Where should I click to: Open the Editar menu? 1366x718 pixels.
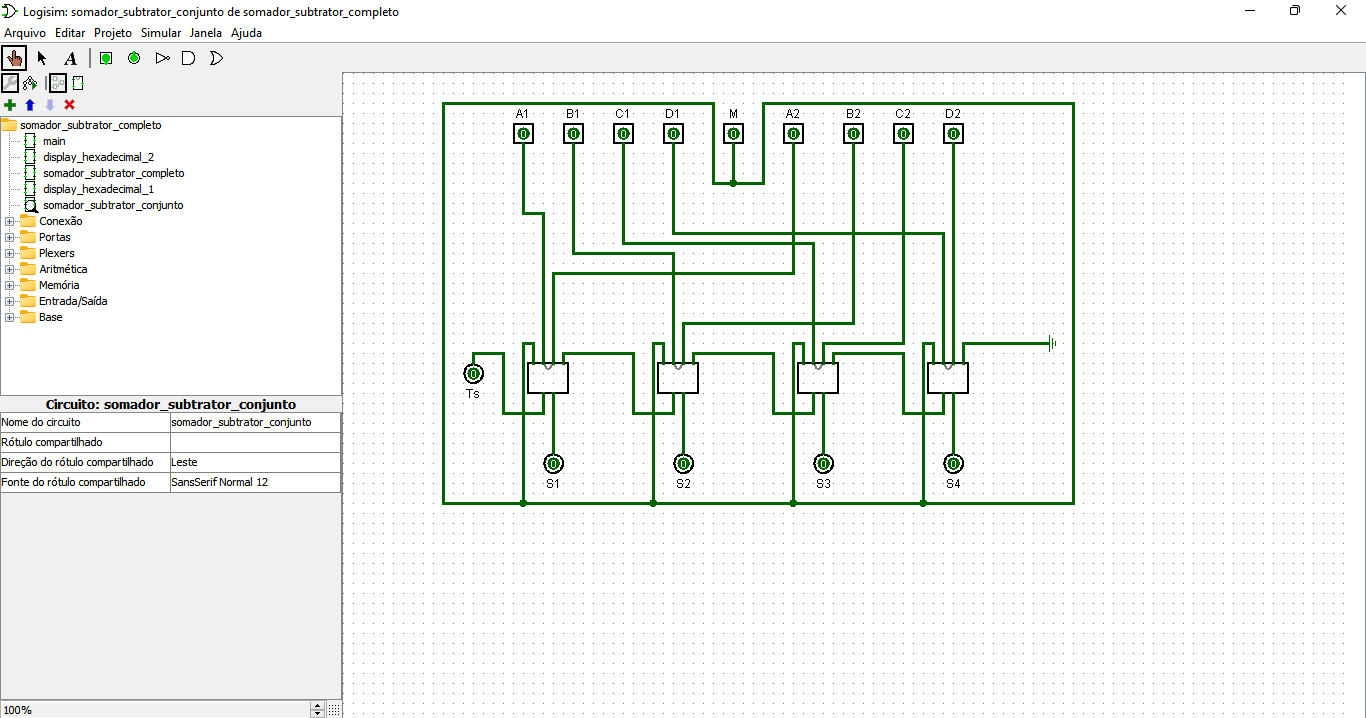tap(70, 33)
